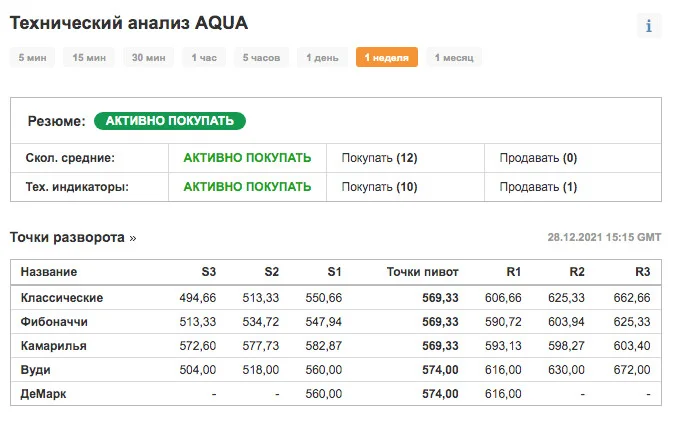Click the Название column header
The height and width of the screenshot is (427, 673).
pos(49,272)
